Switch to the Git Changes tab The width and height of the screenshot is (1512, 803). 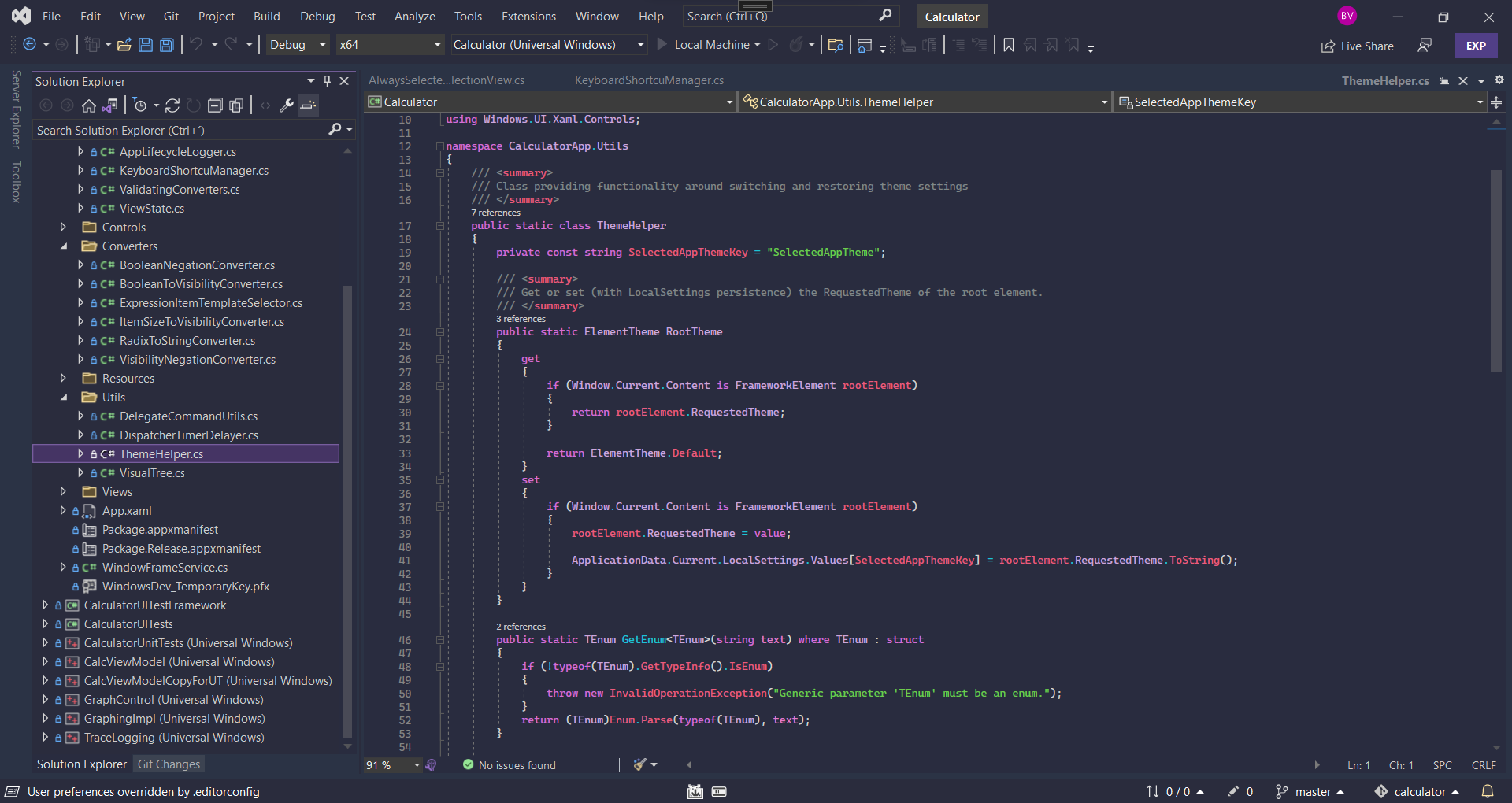(x=169, y=764)
